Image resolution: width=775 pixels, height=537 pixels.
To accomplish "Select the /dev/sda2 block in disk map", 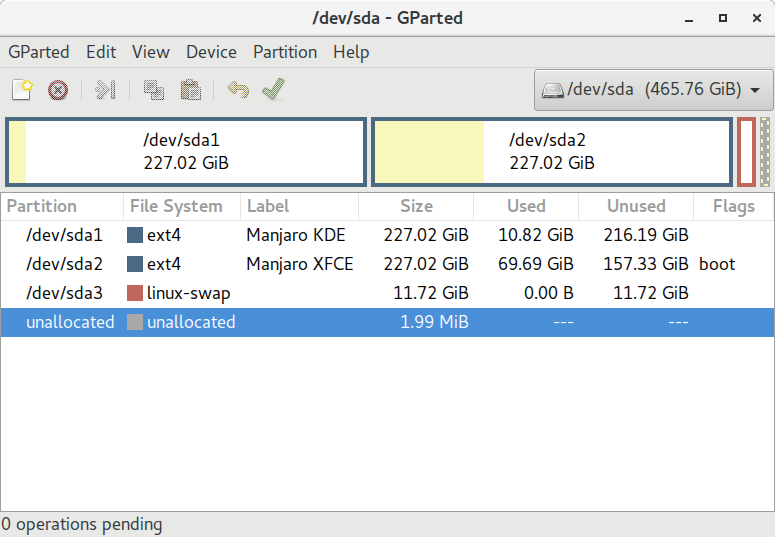I will 552,152.
